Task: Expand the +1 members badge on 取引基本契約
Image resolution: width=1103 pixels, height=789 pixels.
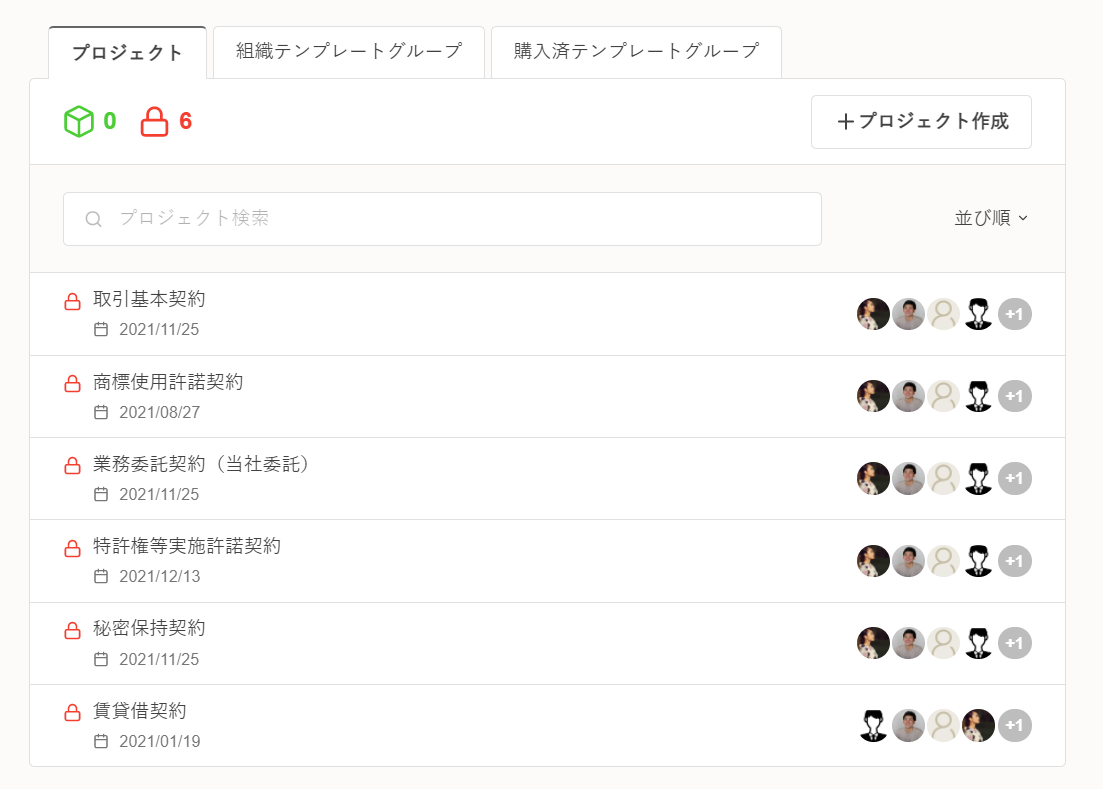Action: coord(1014,314)
